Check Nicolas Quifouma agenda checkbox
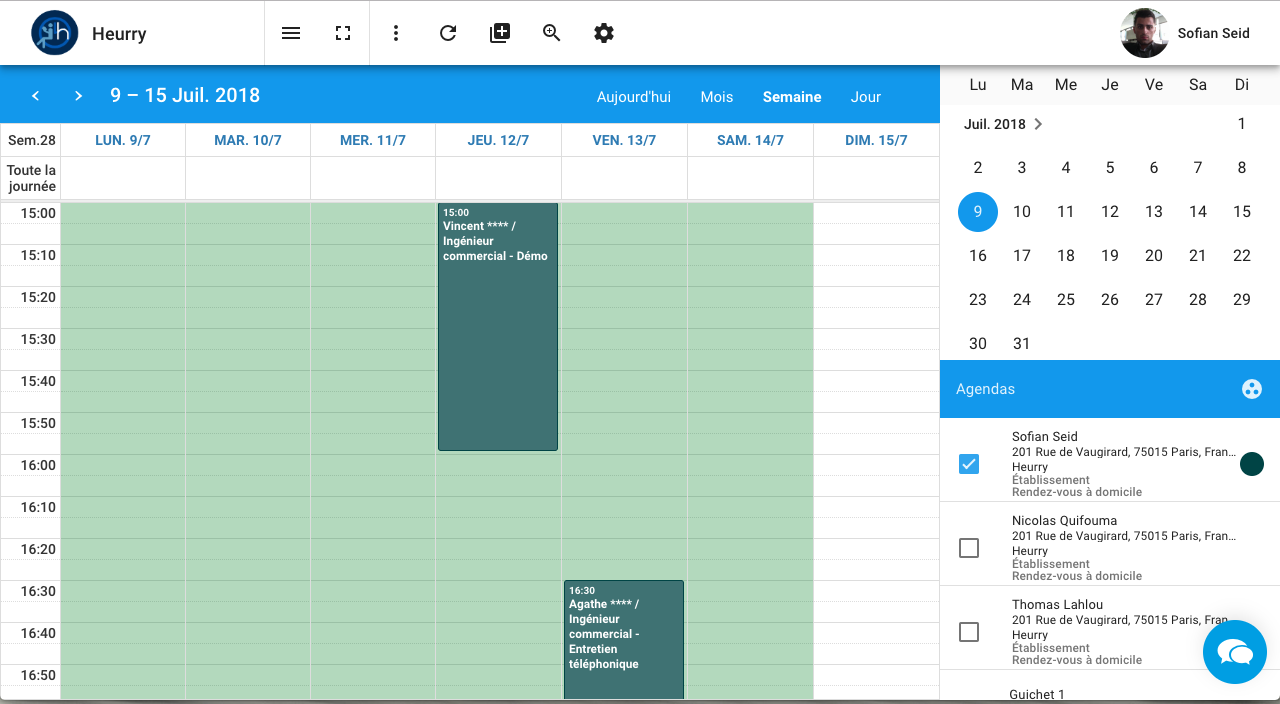The height and width of the screenshot is (704, 1280). (969, 548)
